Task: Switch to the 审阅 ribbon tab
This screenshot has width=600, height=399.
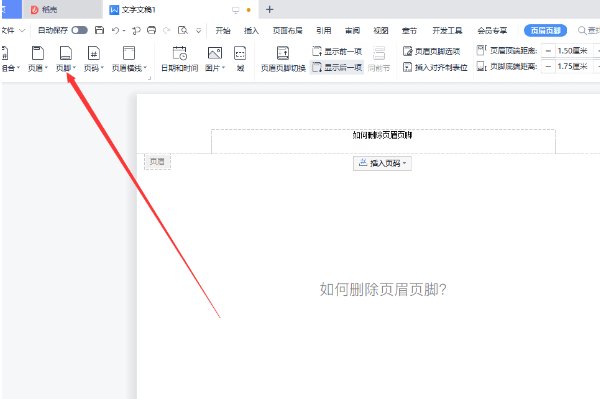Action: (x=352, y=31)
